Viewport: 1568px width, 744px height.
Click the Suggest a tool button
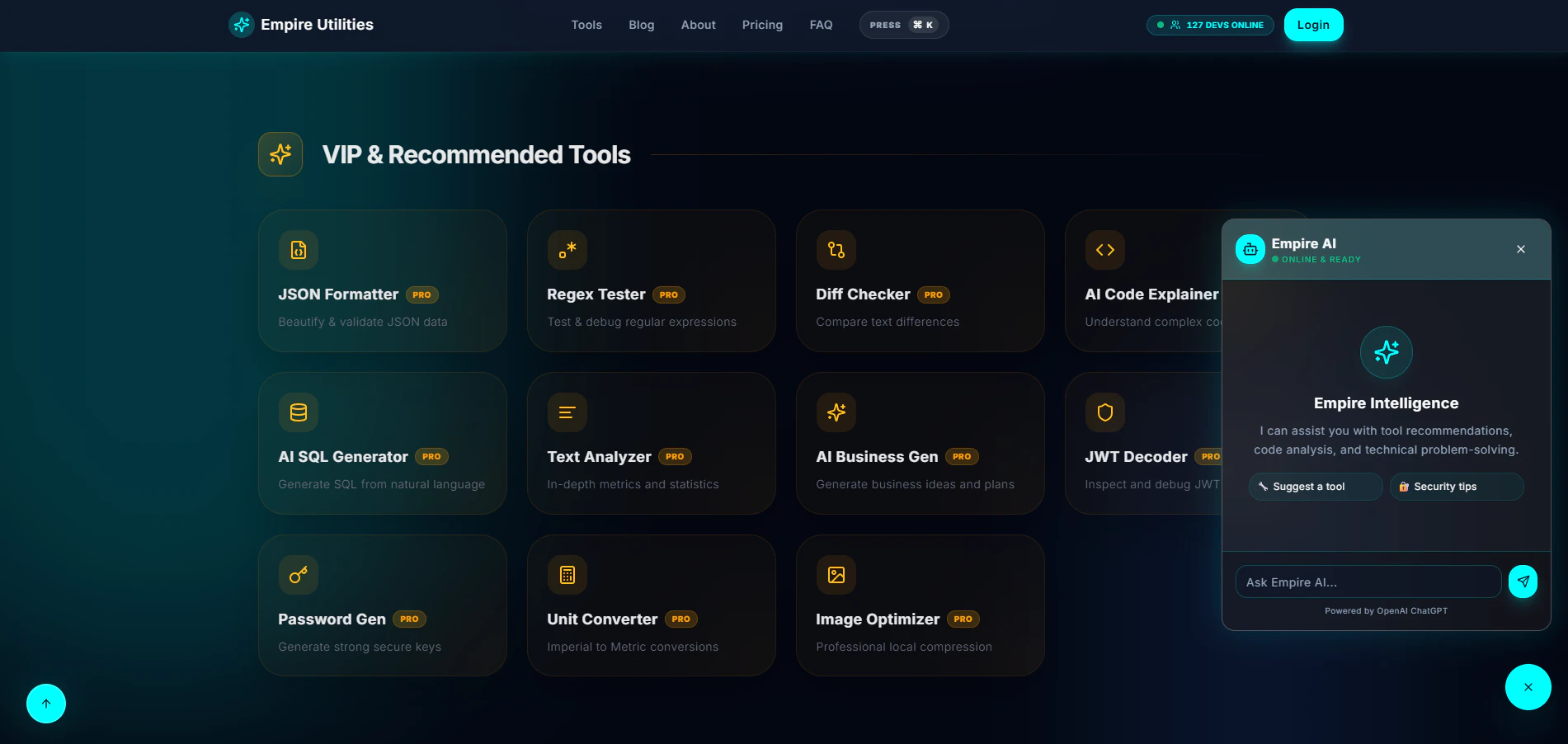point(1315,486)
